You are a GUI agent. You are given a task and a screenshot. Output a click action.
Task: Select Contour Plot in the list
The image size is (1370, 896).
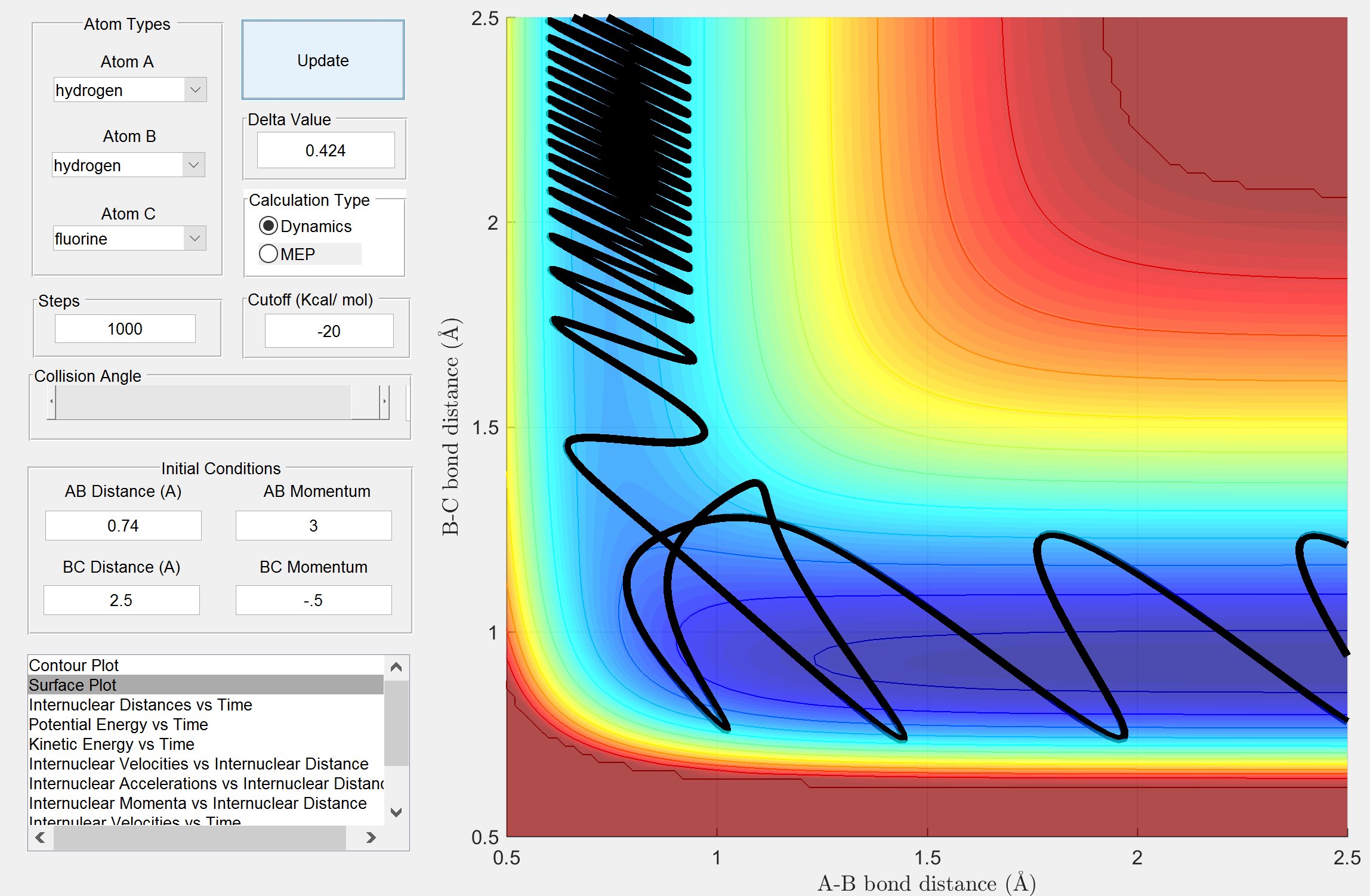(74, 665)
